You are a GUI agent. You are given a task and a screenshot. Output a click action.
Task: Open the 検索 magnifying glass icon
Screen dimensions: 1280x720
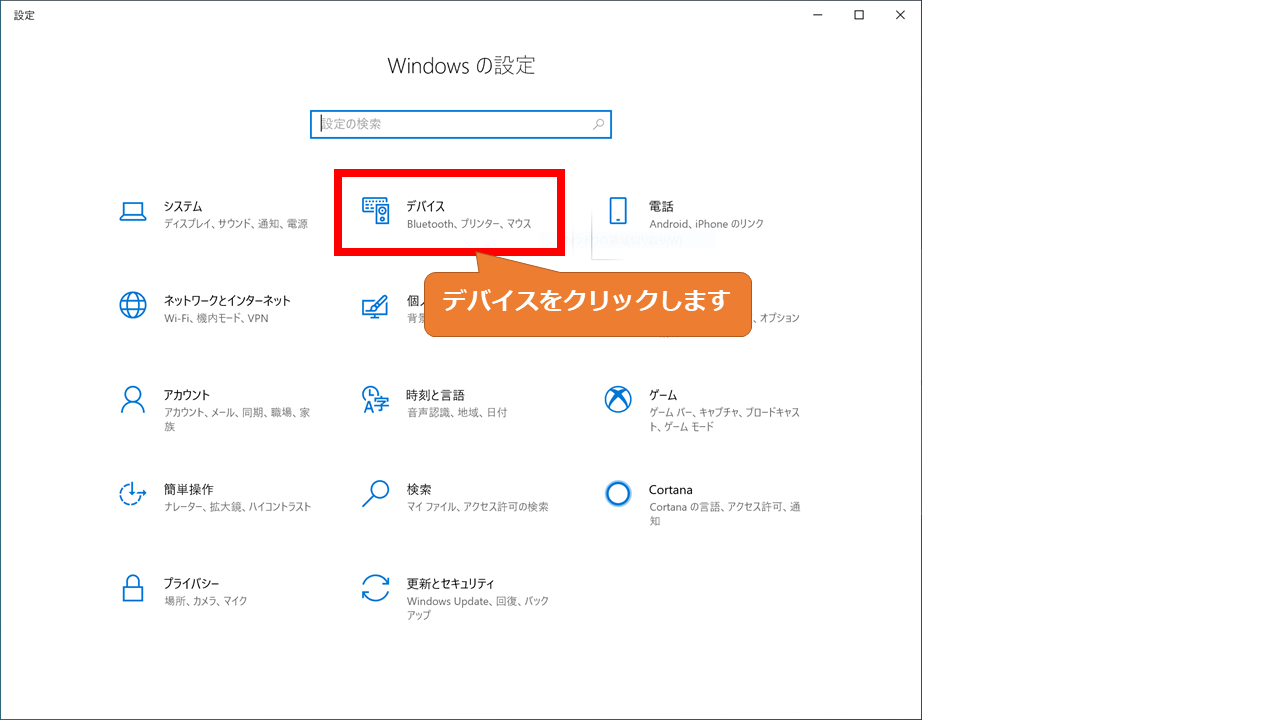375,493
